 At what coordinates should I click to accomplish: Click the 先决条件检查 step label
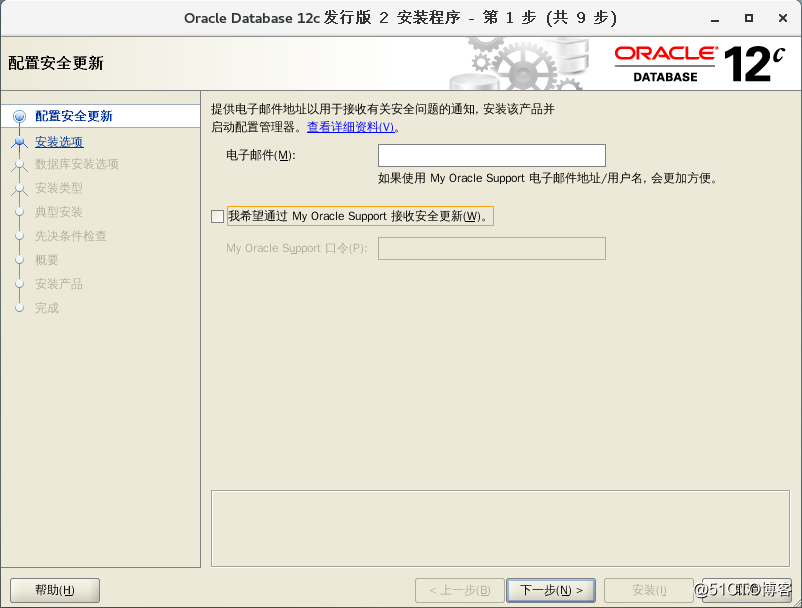(x=71, y=236)
